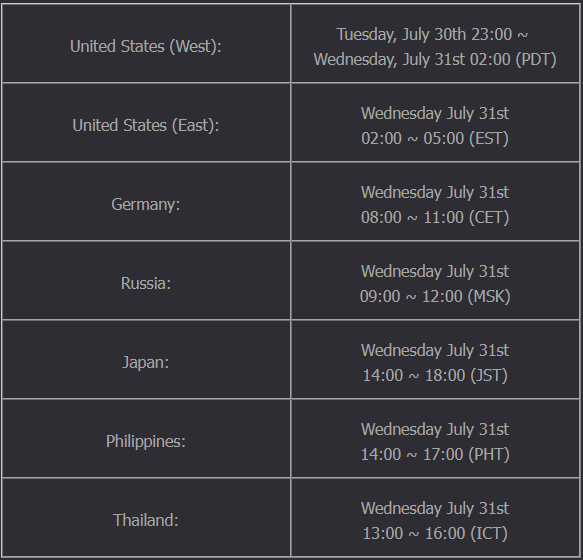Select the 13:00 ~ 16:00 (ICT) time
Screen dimensions: 583x560
pyautogui.click(x=435, y=533)
